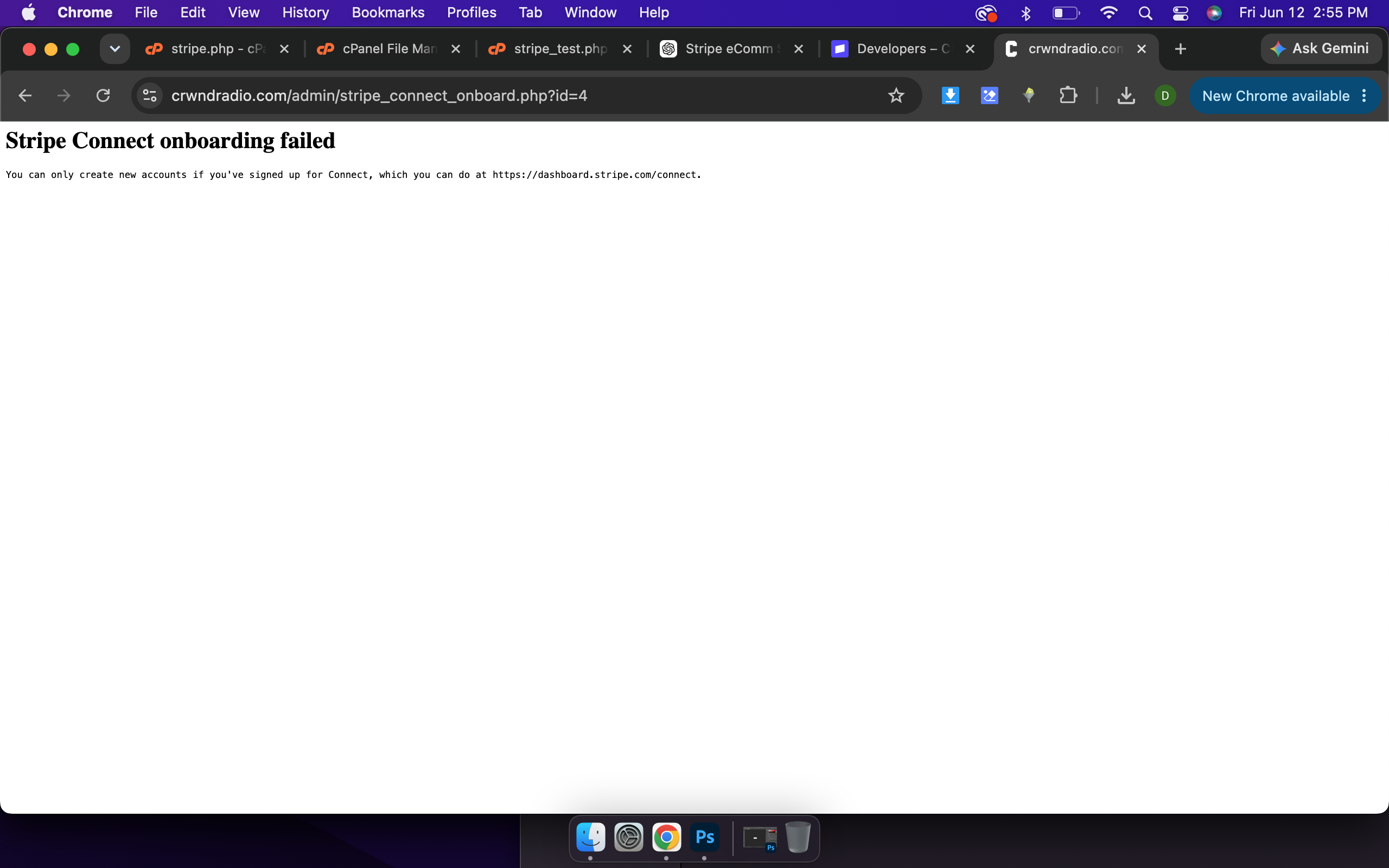
Task: Open Photoshop from the Dock
Action: [704, 838]
